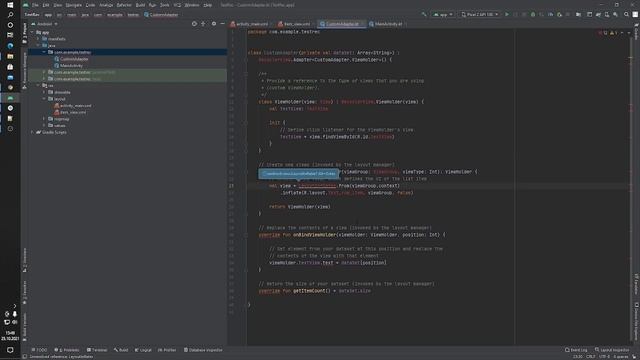Click Android Studio icon in taskbar

pos(10,98)
